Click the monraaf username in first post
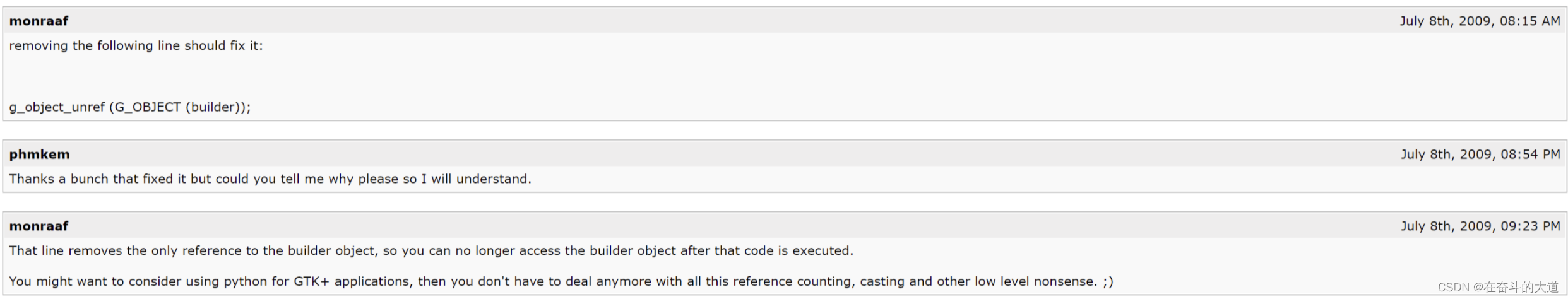1568x299 pixels. 39,21
